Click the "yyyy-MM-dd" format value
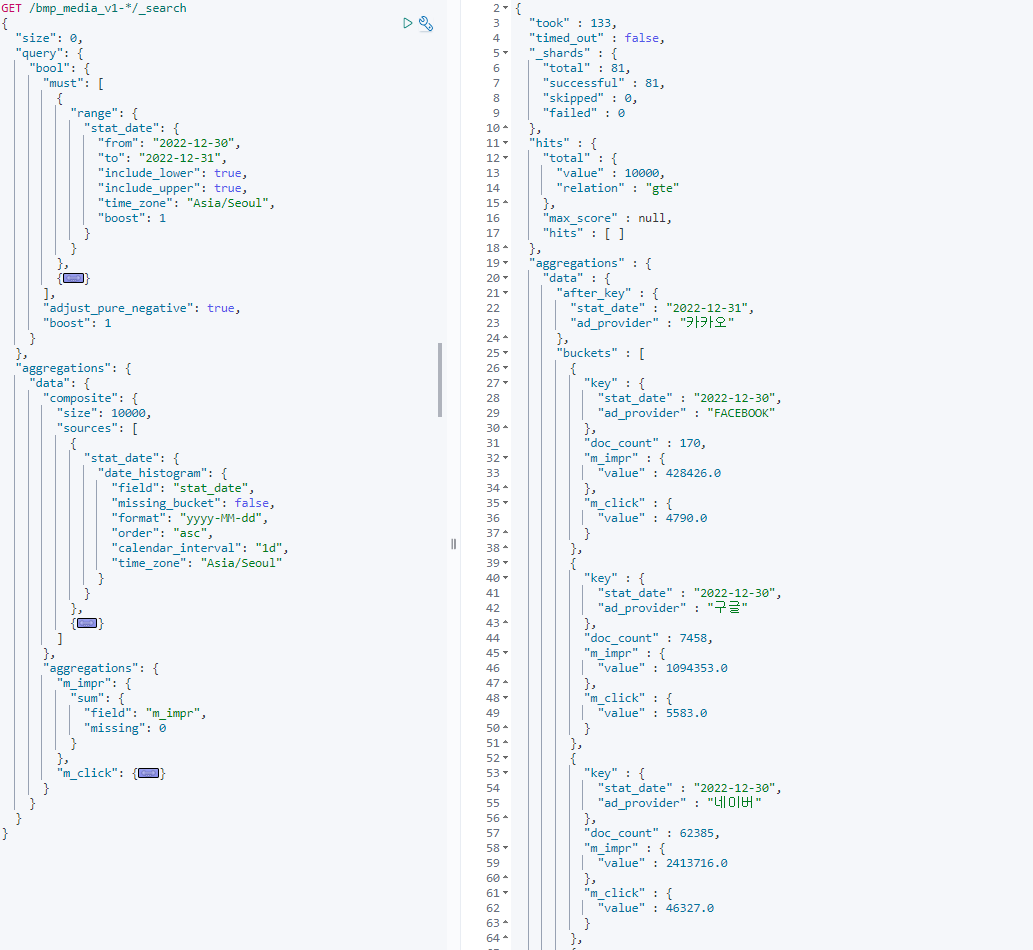Screen dimensions: 1033x950 pyautogui.click(x=222, y=518)
